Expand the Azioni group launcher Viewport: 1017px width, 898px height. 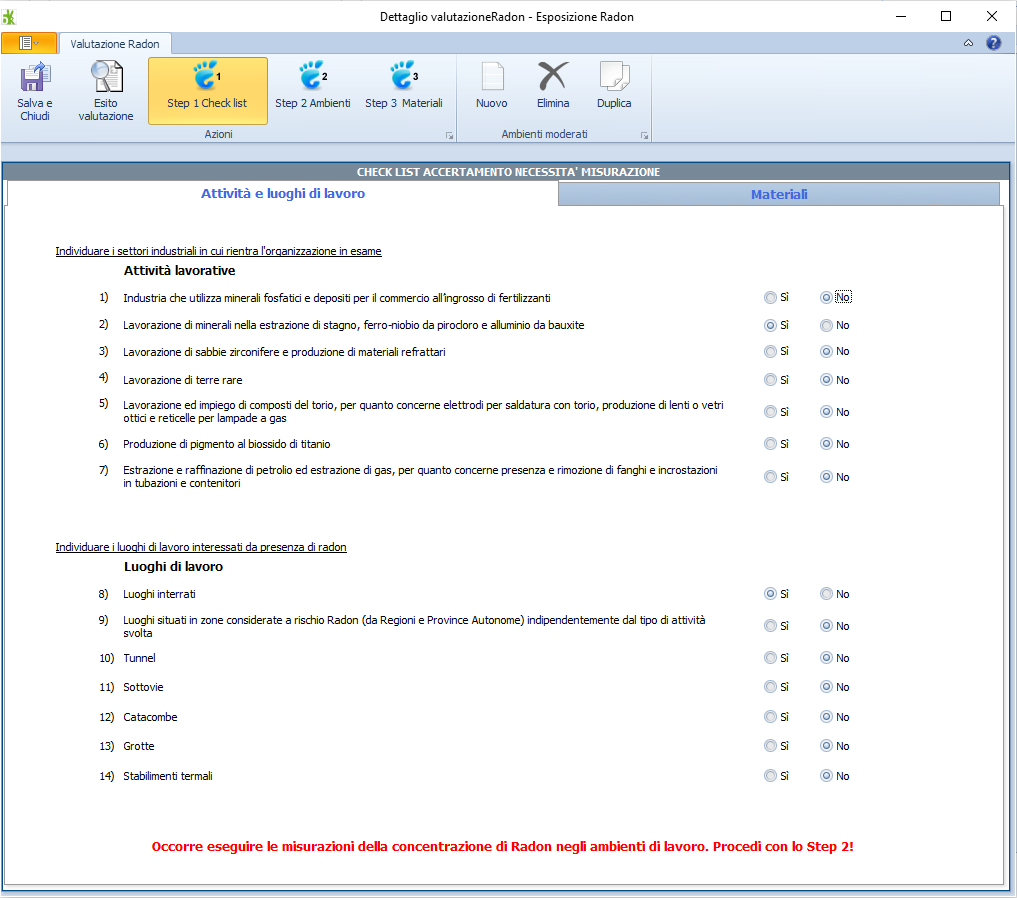coord(449,135)
